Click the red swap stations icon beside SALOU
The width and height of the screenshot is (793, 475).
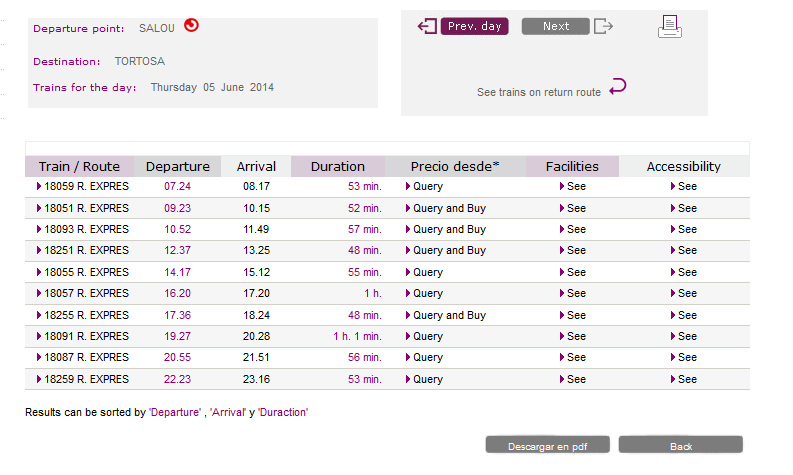[x=191, y=25]
